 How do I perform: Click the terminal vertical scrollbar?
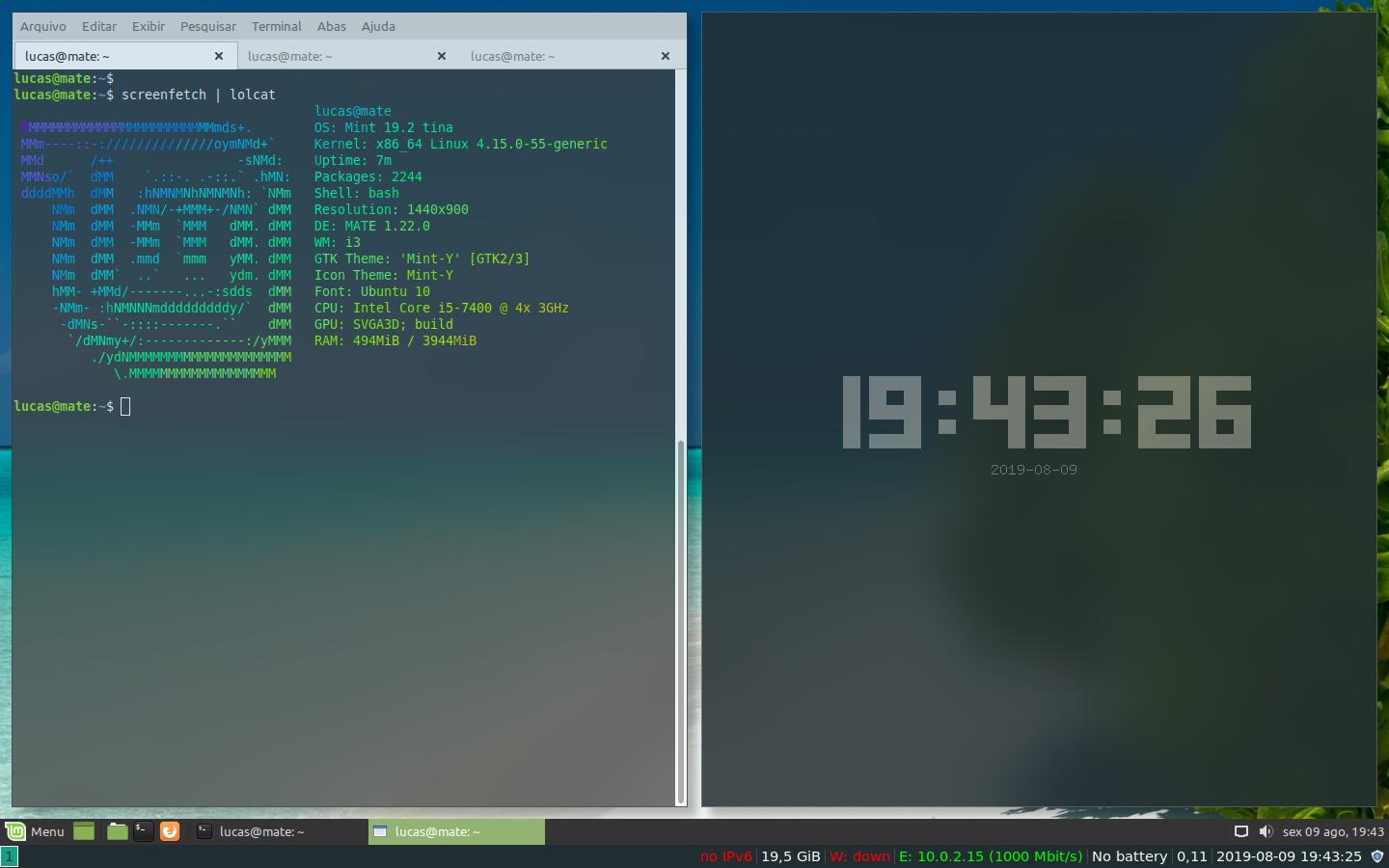[681, 622]
